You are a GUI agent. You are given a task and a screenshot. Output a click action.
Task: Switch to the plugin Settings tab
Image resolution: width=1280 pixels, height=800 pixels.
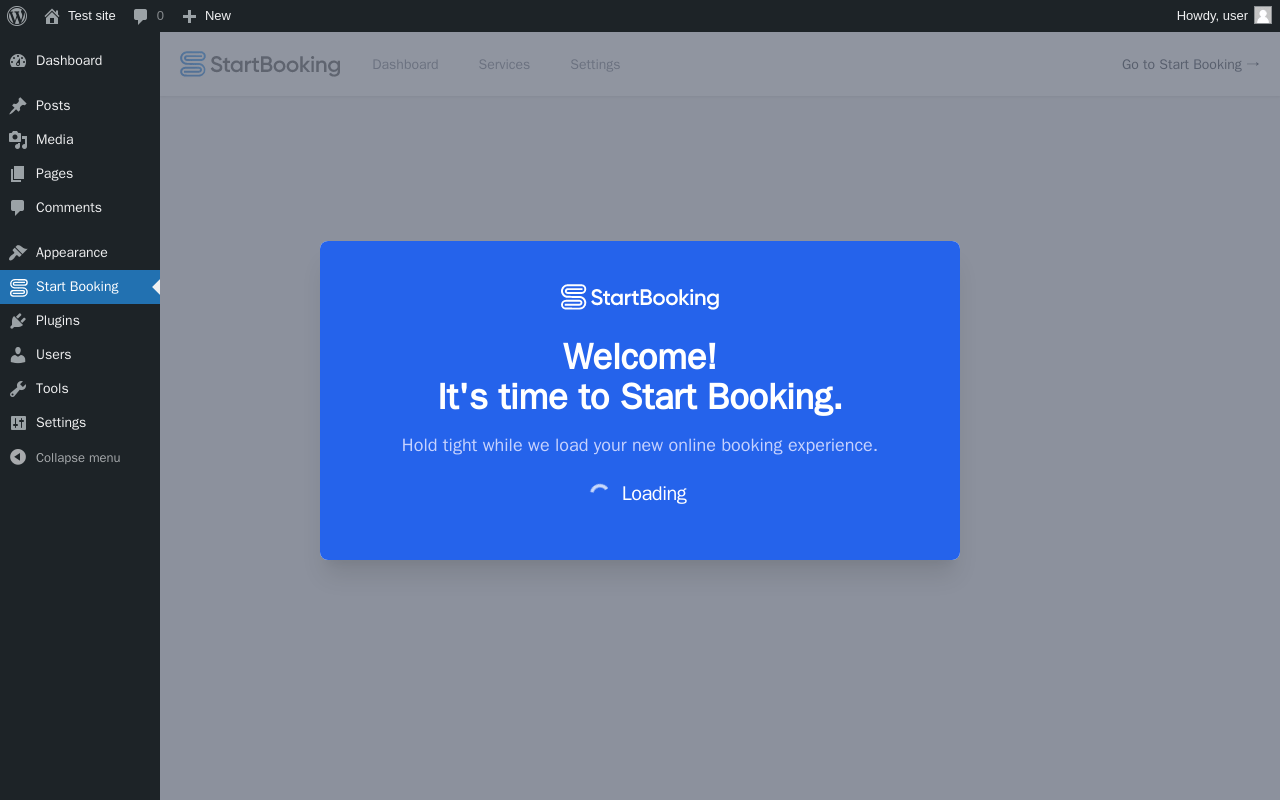click(595, 64)
